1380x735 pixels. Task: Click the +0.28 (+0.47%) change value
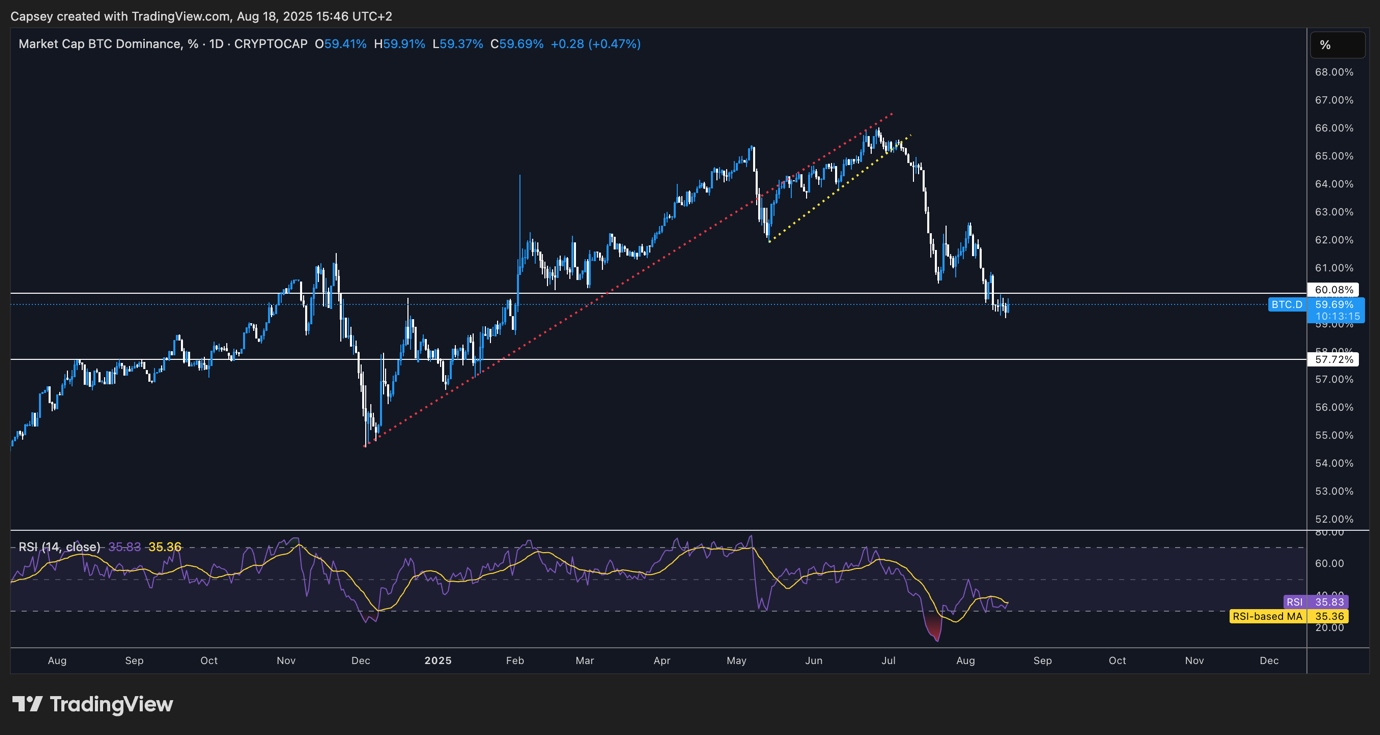point(596,44)
